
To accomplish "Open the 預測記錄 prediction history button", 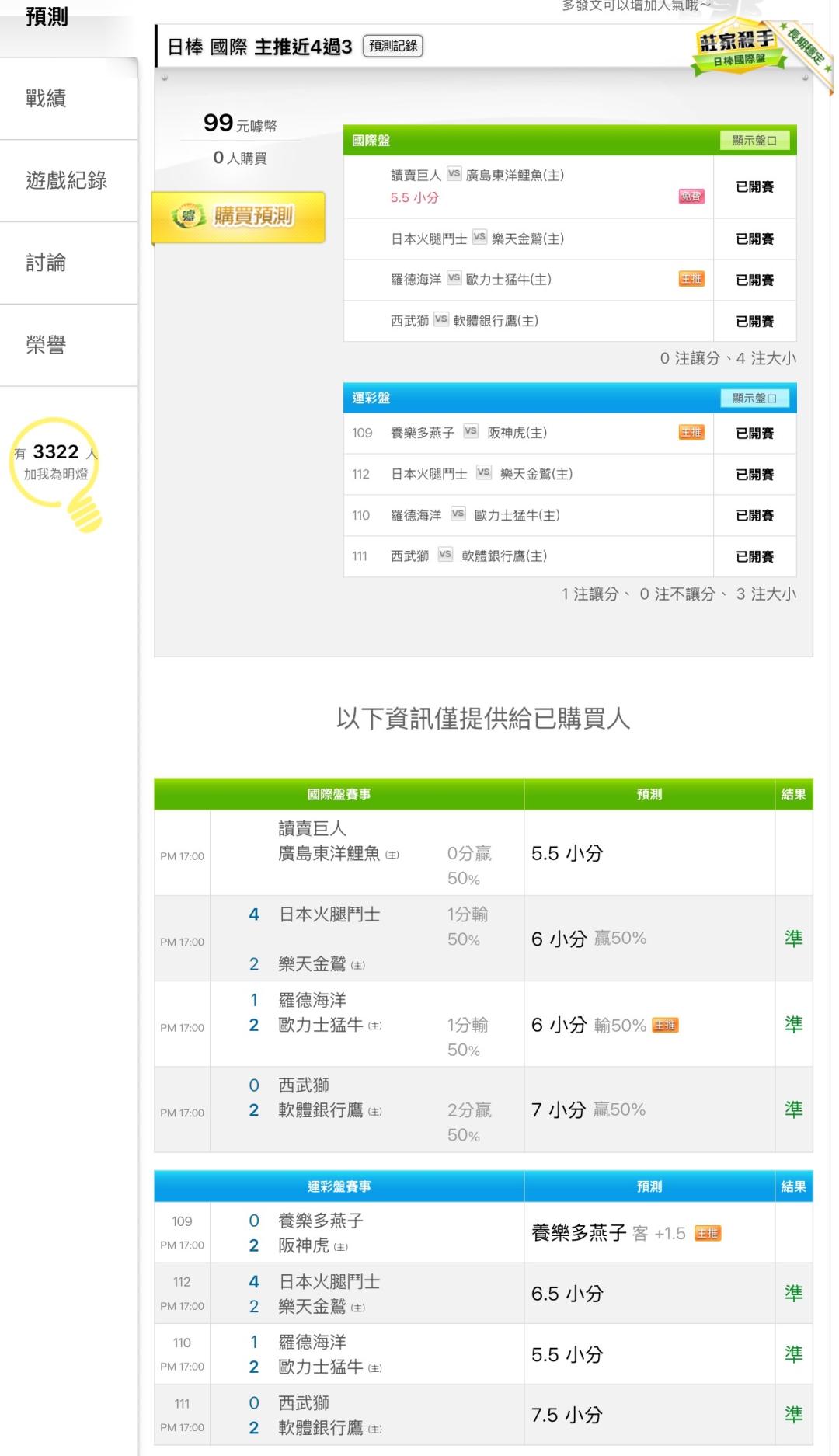I will click(x=393, y=47).
